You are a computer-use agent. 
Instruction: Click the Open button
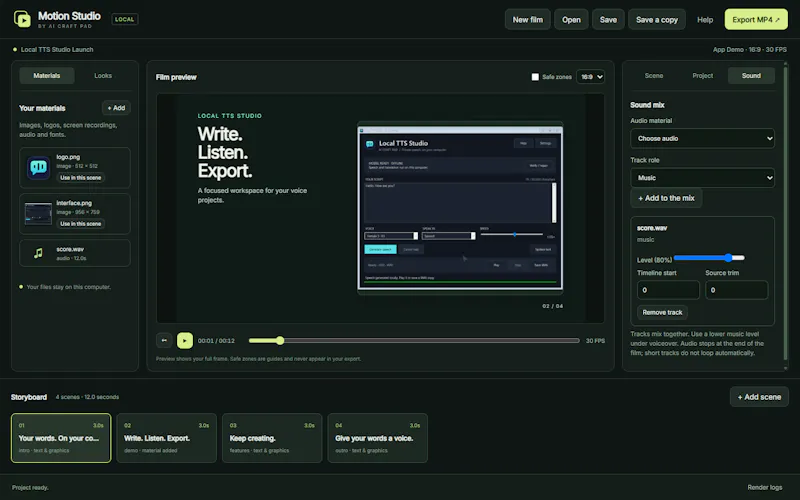pyautogui.click(x=571, y=19)
